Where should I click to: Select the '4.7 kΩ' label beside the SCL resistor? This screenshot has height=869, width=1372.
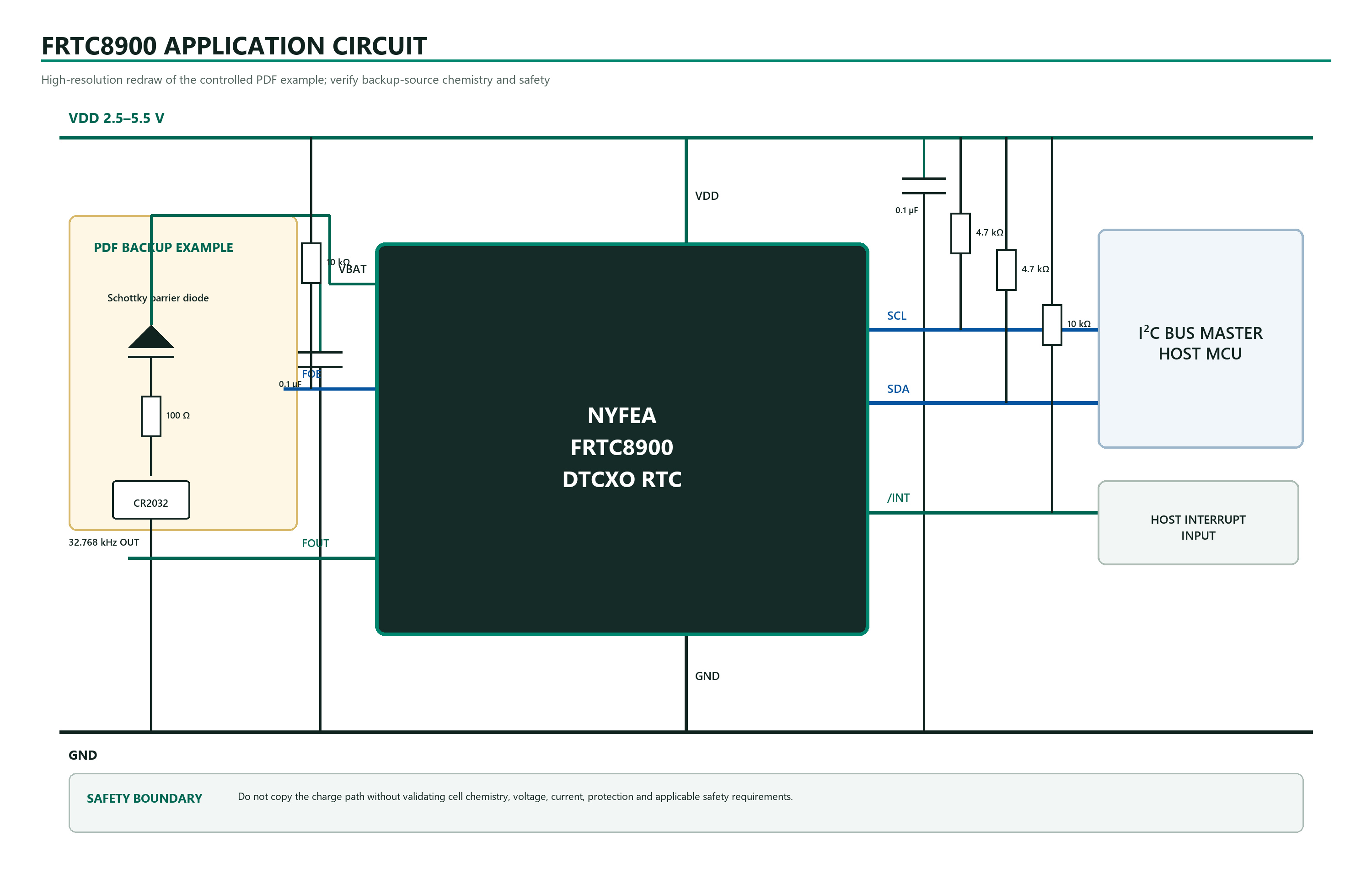click(990, 232)
